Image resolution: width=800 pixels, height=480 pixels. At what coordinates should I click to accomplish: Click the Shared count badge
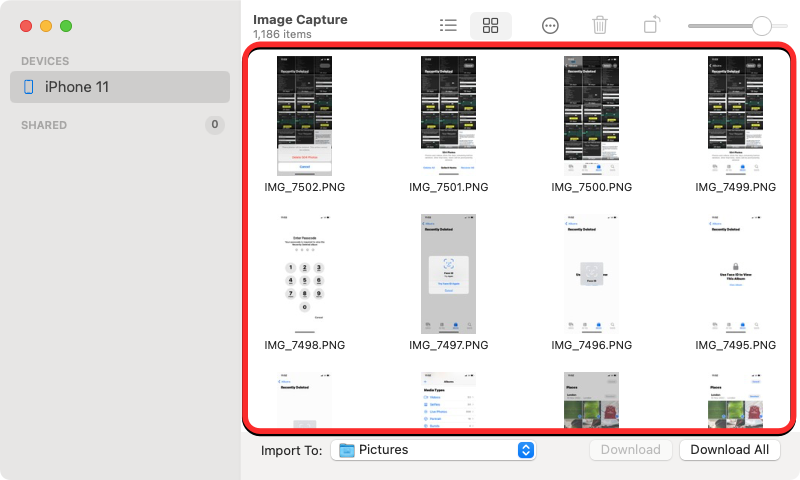[x=214, y=125]
